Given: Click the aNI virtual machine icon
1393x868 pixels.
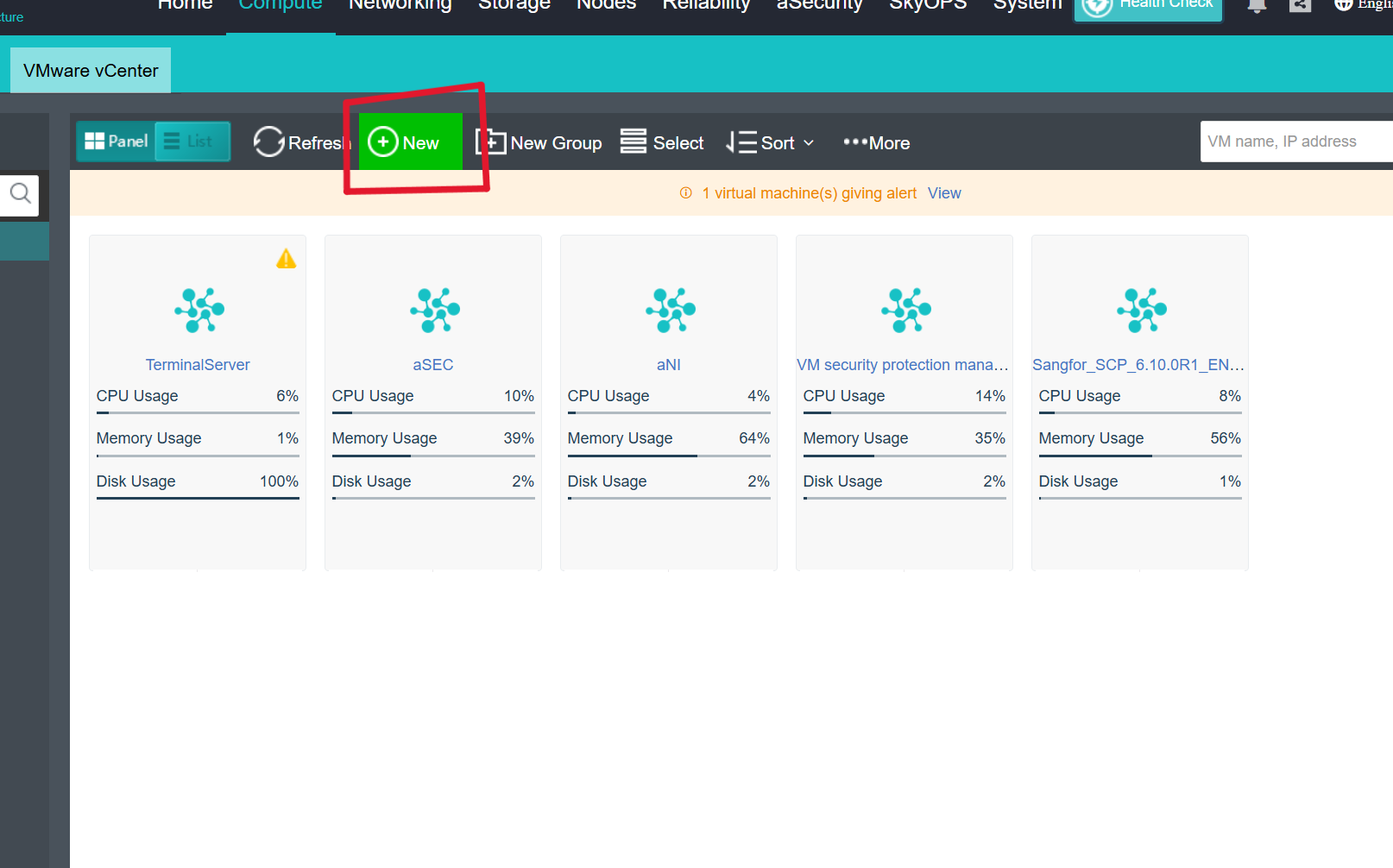Looking at the screenshot, I should (668, 311).
